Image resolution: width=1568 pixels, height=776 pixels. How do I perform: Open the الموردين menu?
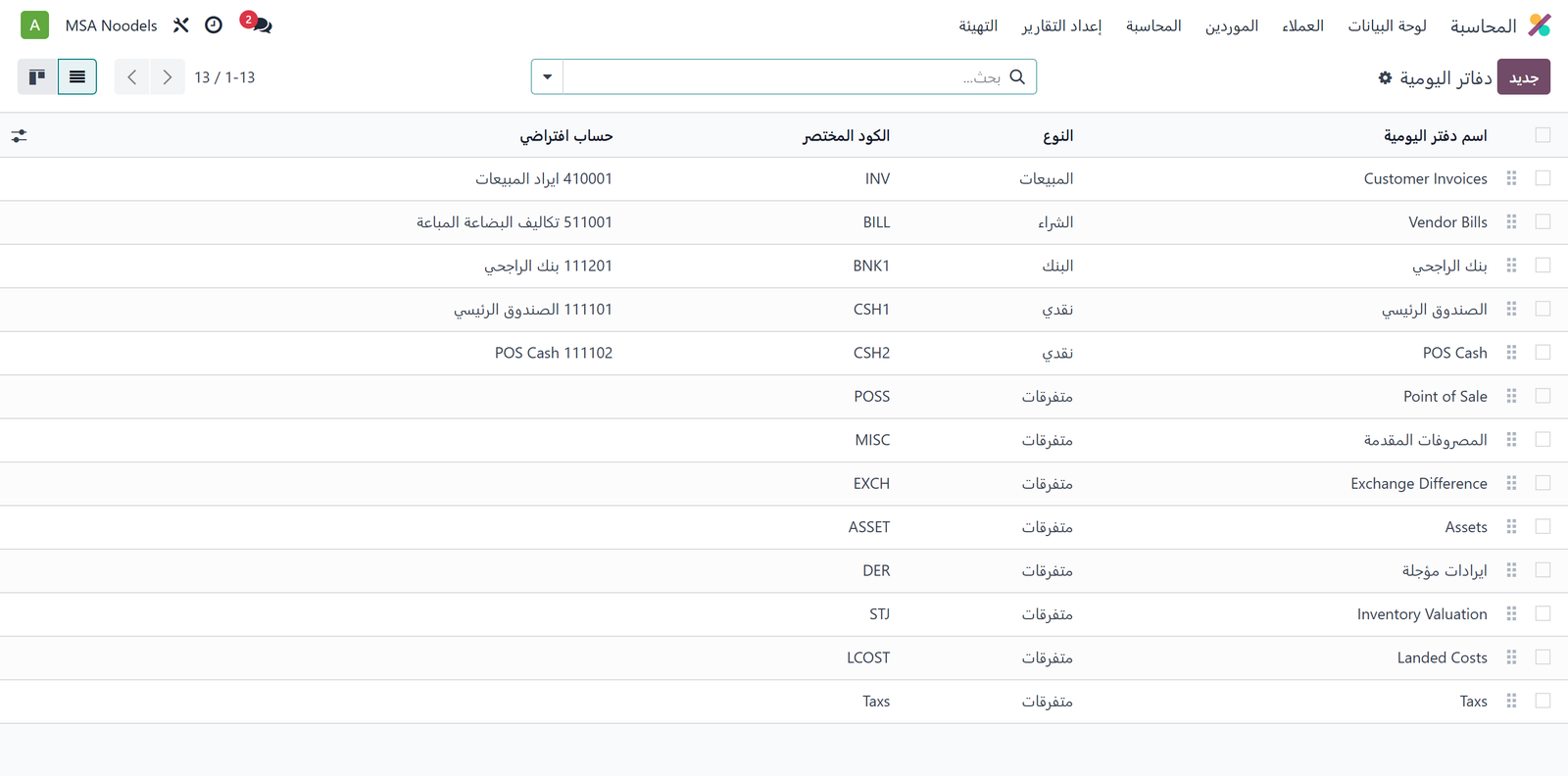[1232, 25]
